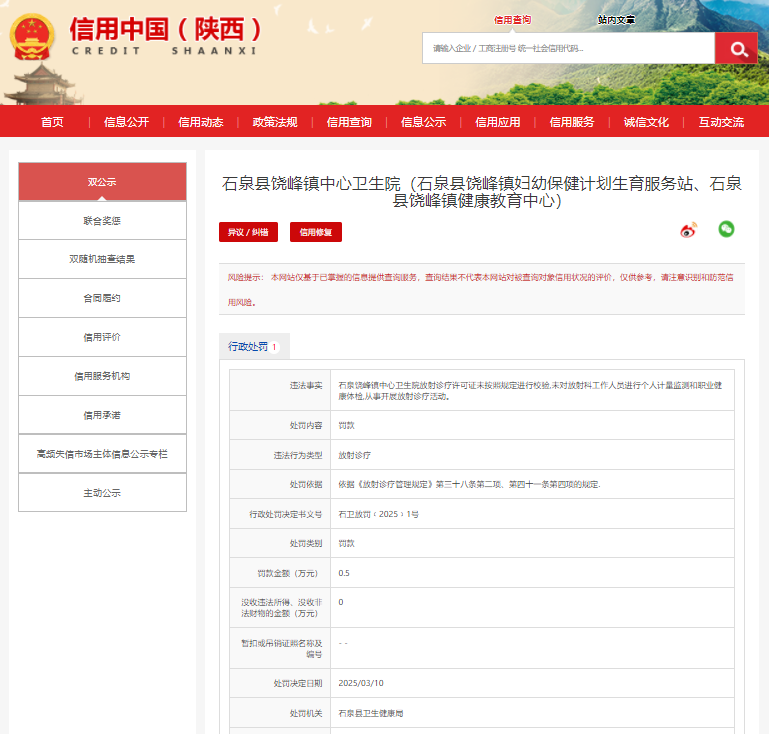This screenshot has width=769, height=734.
Task: Open 信用服务 navigation item
Action: 572,122
